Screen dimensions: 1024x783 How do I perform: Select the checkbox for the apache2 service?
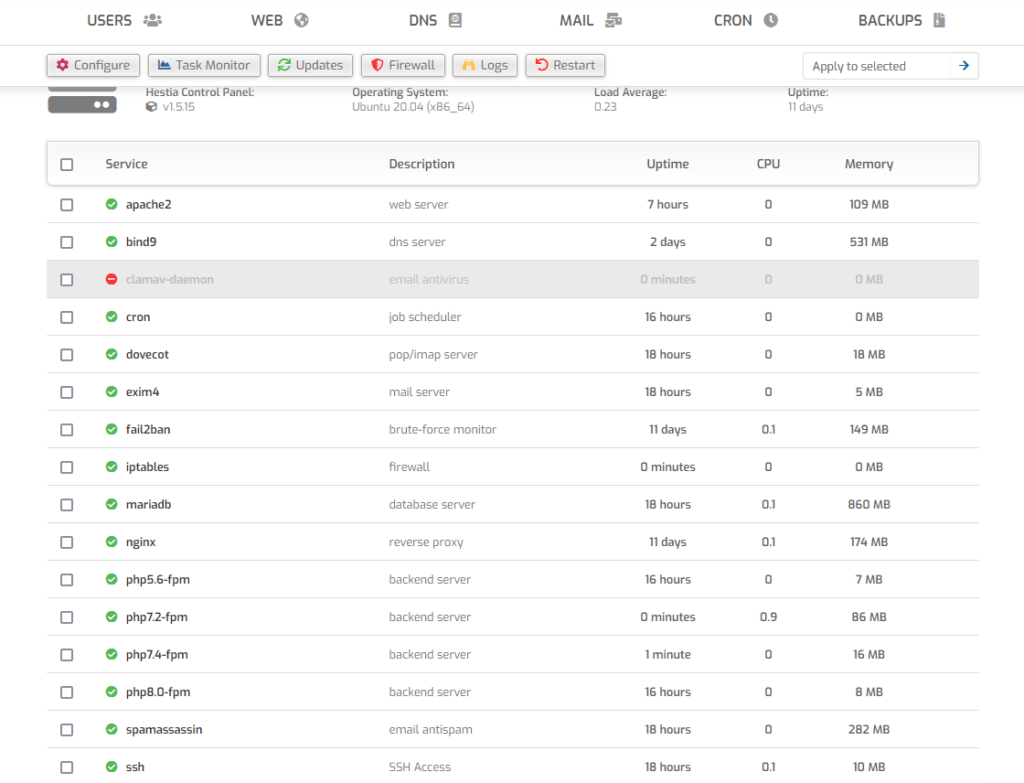[67, 204]
